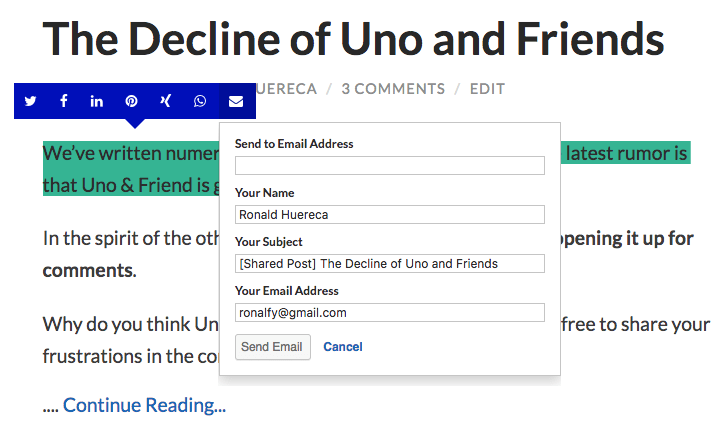Click the Edit post link
This screenshot has width=723, height=428.
point(487,89)
